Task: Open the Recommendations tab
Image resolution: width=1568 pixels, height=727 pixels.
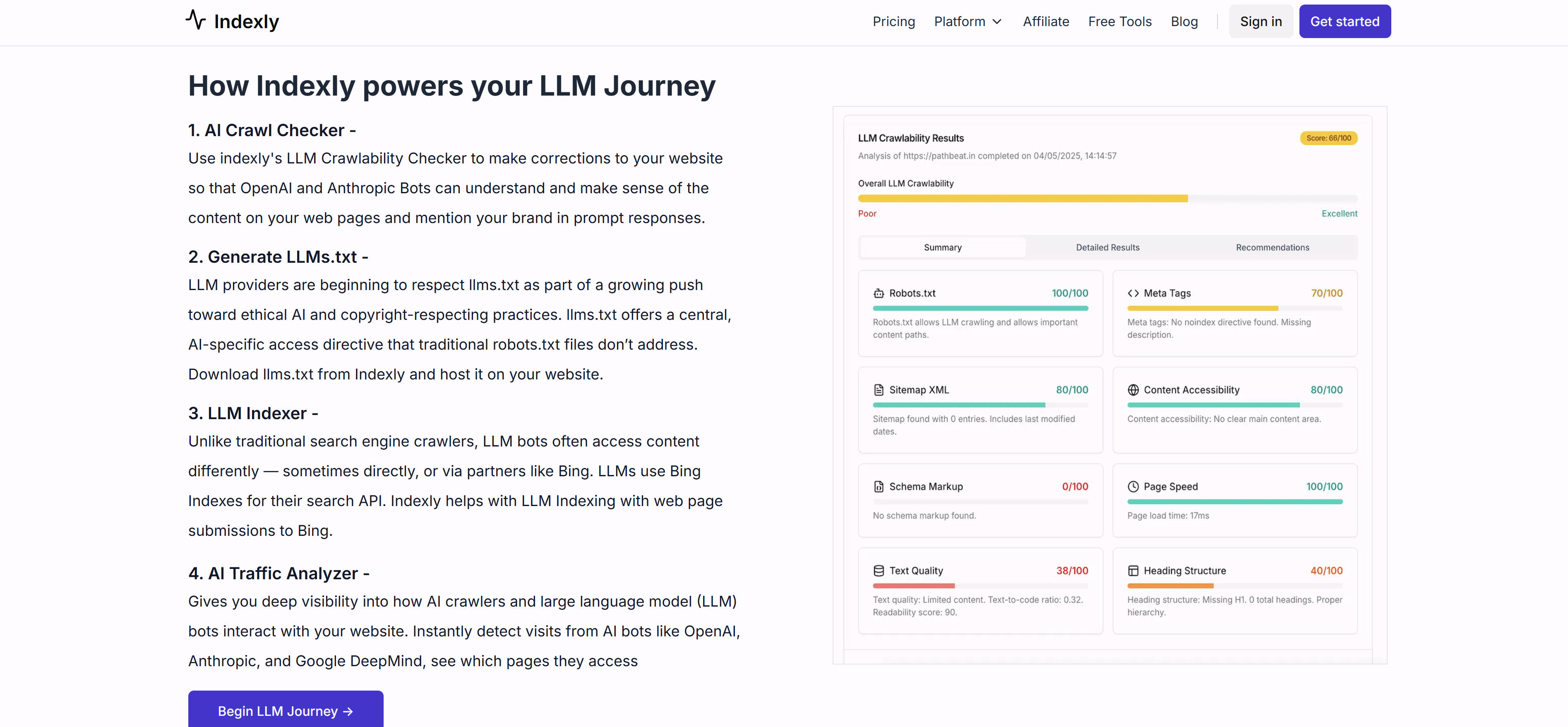Action: point(1272,247)
